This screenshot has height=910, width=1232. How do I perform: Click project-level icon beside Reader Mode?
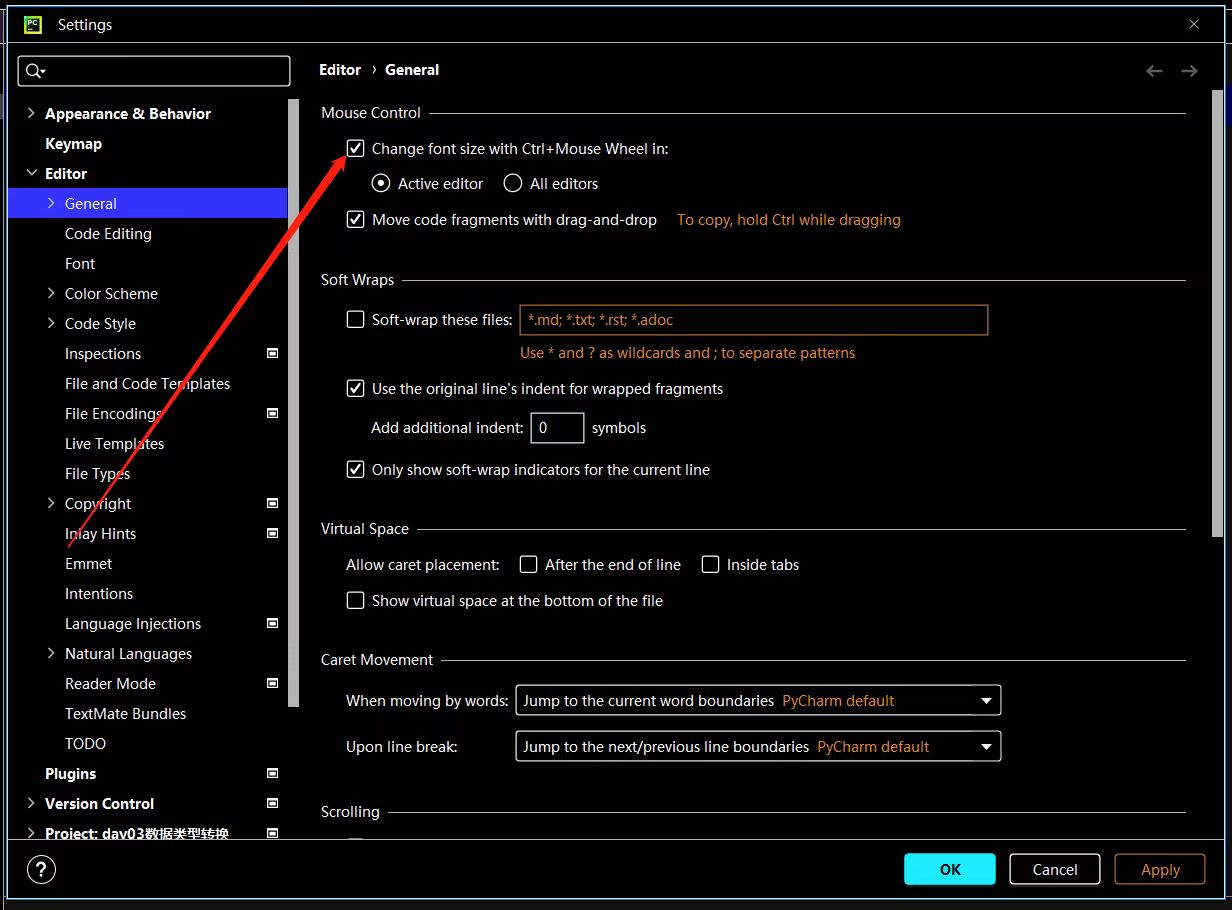[273, 683]
